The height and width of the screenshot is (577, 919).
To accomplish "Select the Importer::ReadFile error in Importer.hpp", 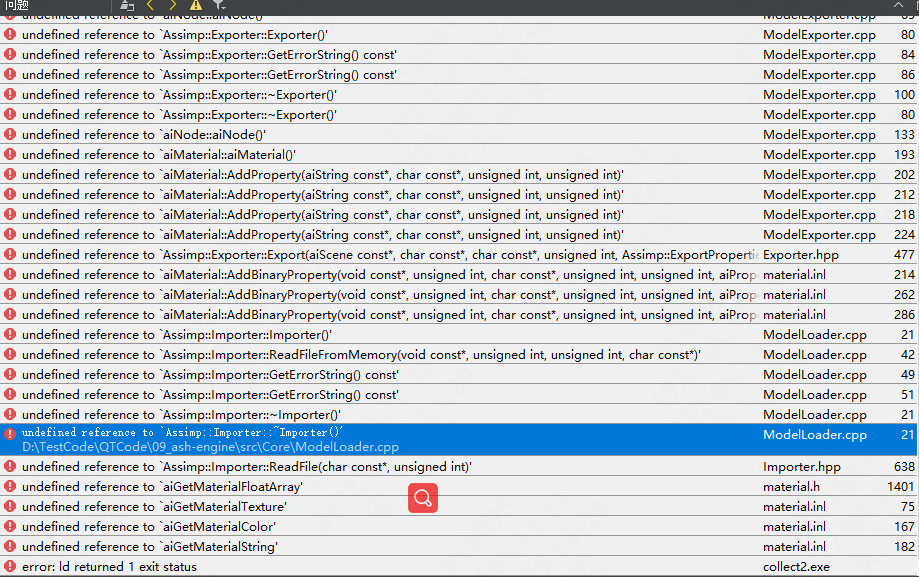I will [460, 467].
